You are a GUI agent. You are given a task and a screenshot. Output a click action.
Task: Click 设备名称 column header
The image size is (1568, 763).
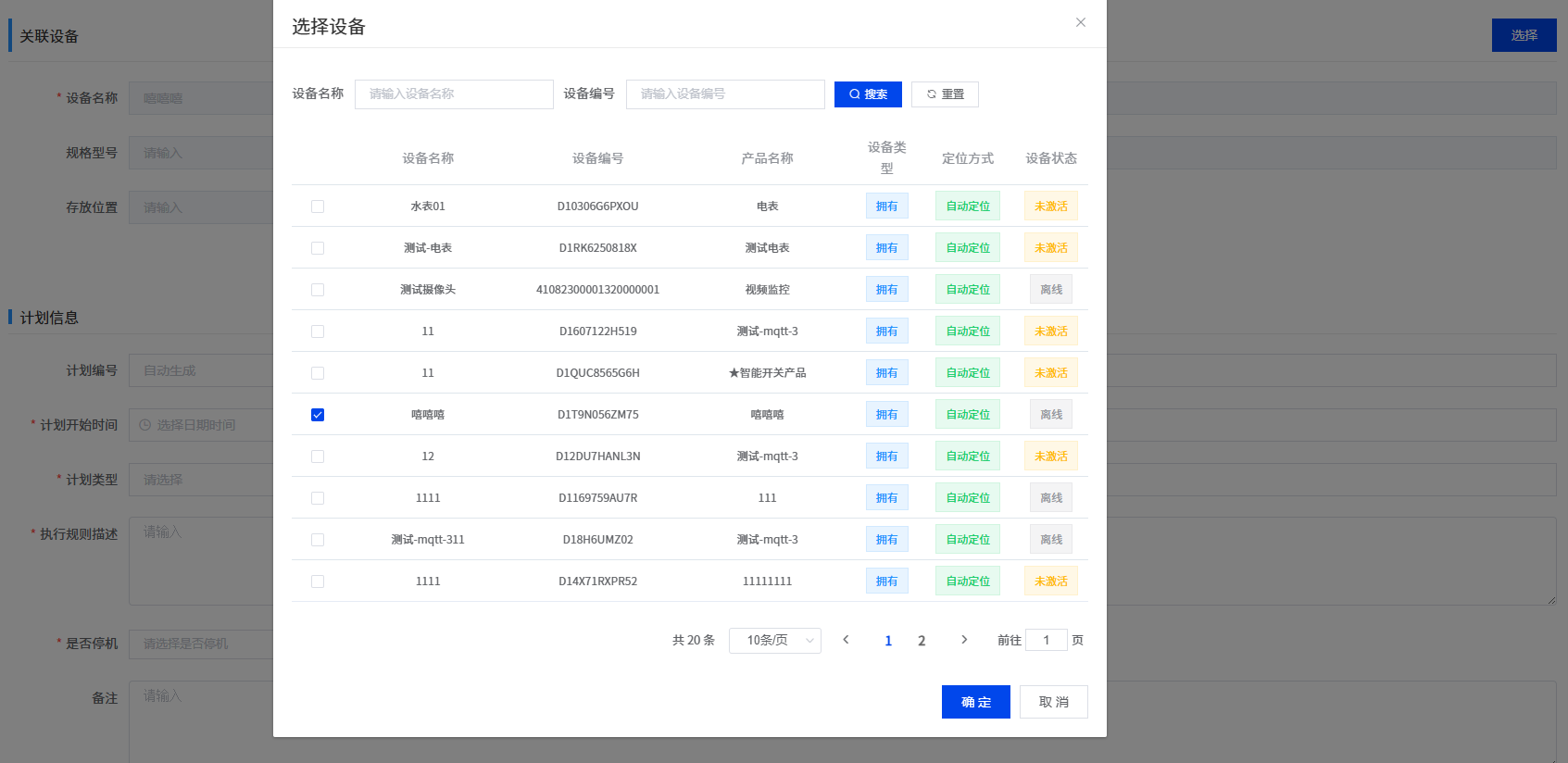(x=428, y=158)
